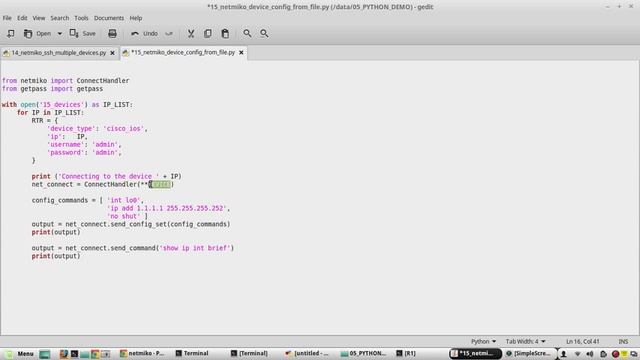Click the 'int lo0' string in config_commands

124,200
